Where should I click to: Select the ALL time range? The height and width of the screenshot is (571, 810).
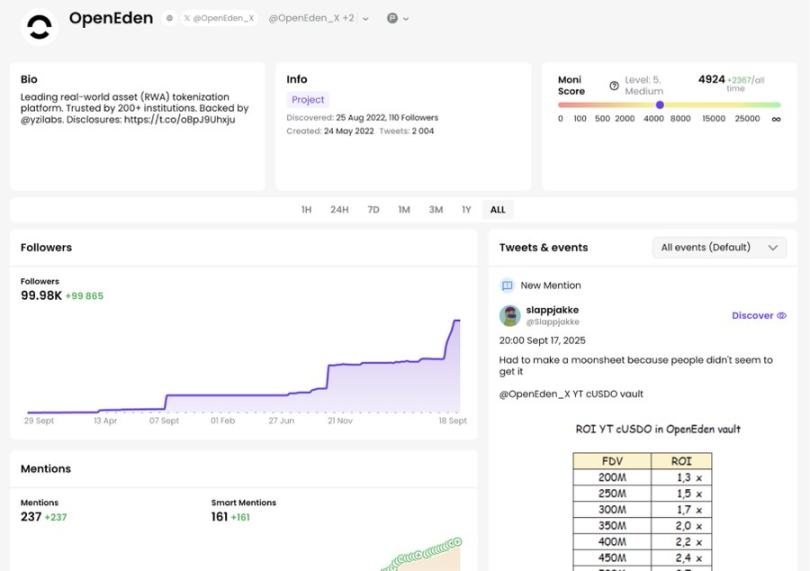tap(497, 210)
